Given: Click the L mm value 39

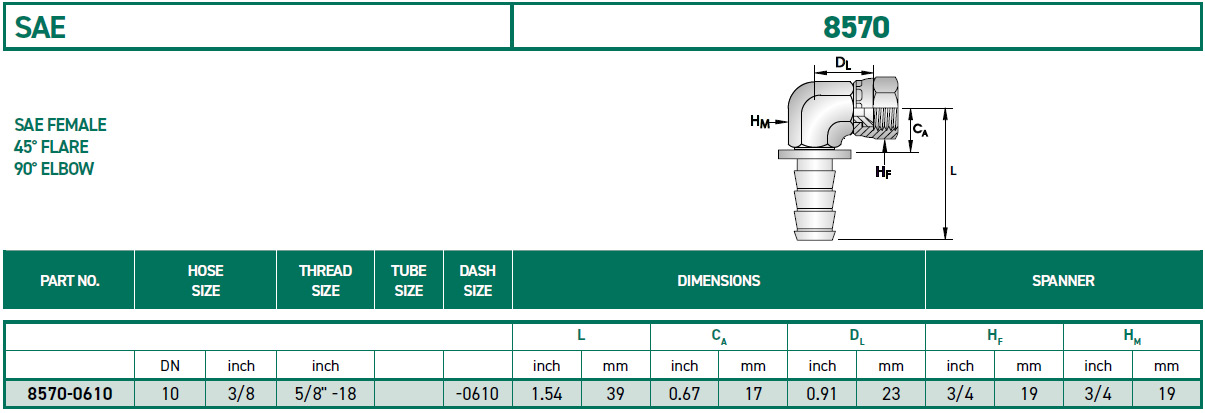Looking at the screenshot, I should click(x=616, y=394).
